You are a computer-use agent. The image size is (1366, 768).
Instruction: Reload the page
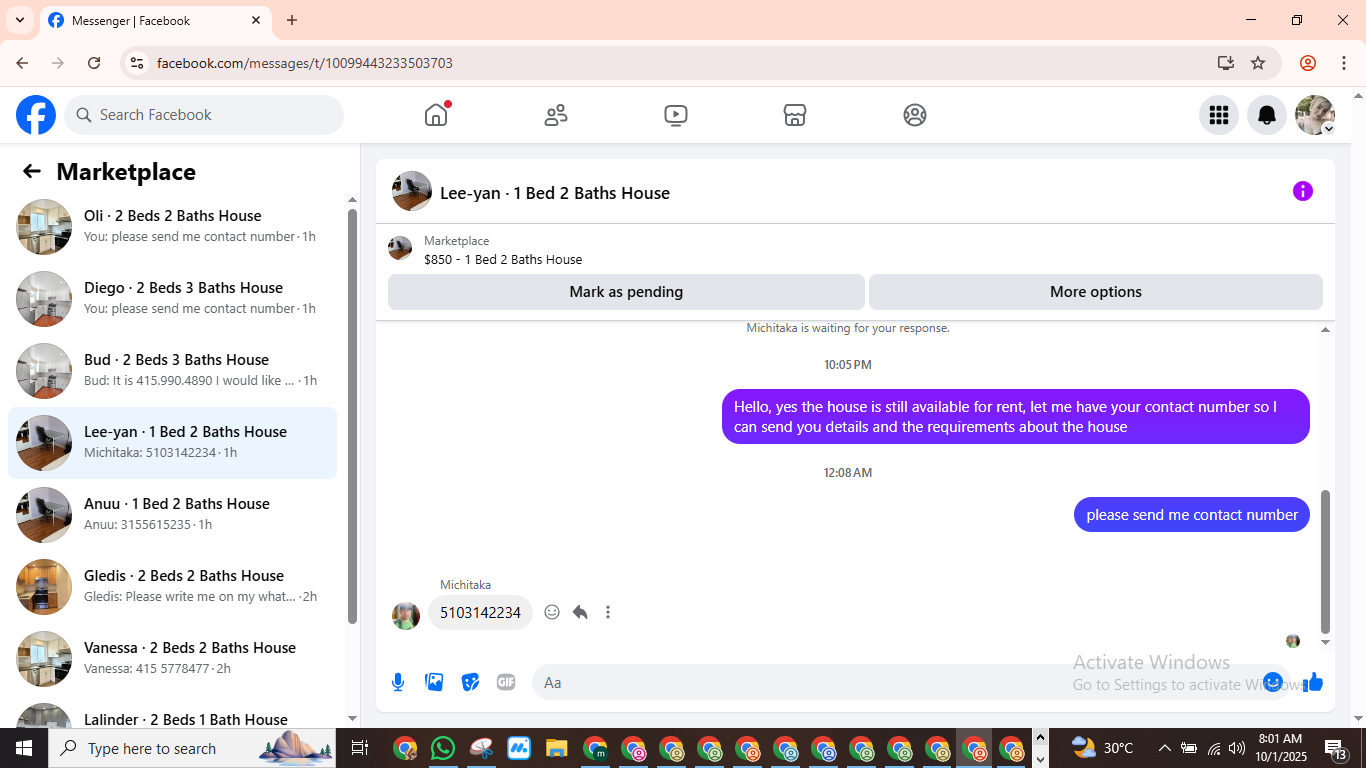[94, 63]
